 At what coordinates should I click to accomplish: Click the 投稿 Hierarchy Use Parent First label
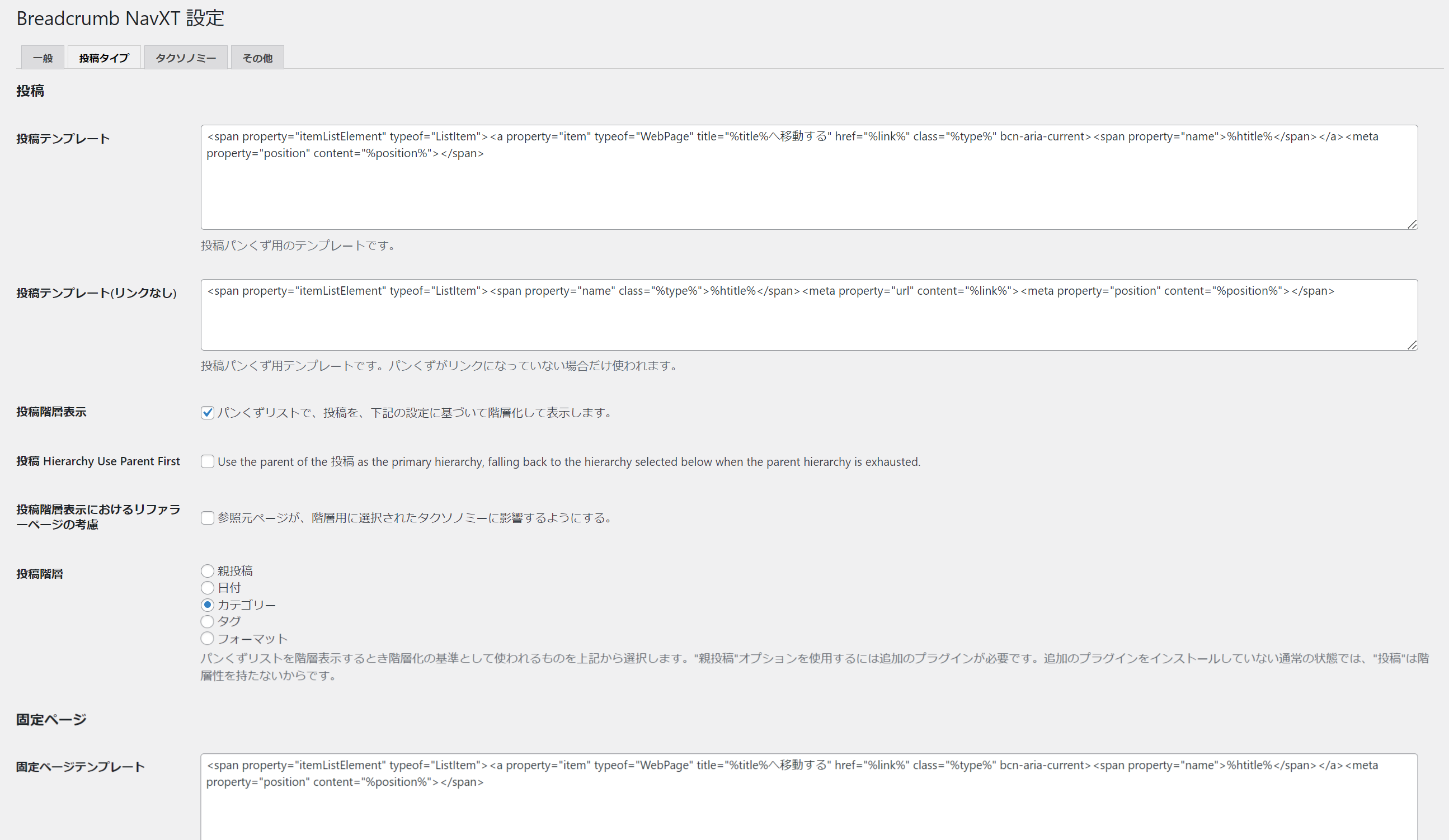98,461
